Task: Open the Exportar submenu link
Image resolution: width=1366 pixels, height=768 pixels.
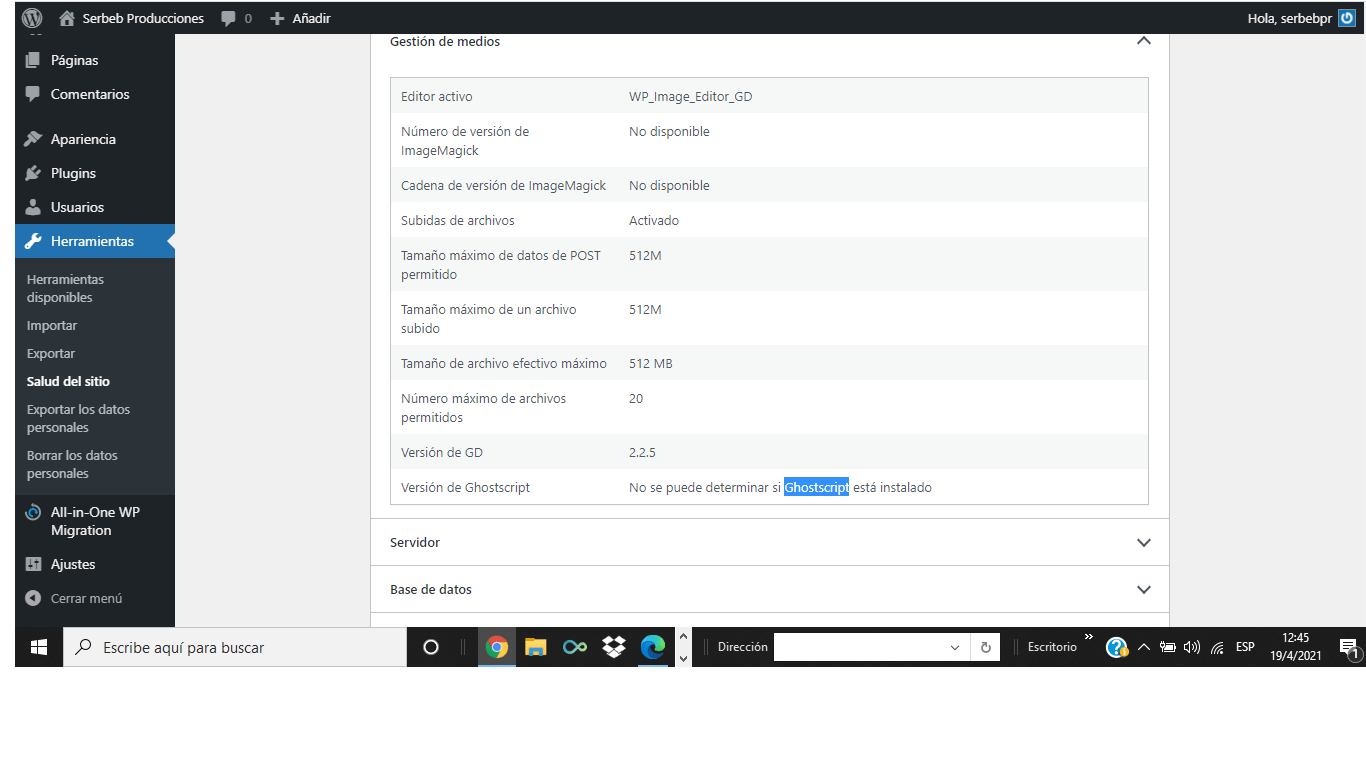Action: coord(51,353)
